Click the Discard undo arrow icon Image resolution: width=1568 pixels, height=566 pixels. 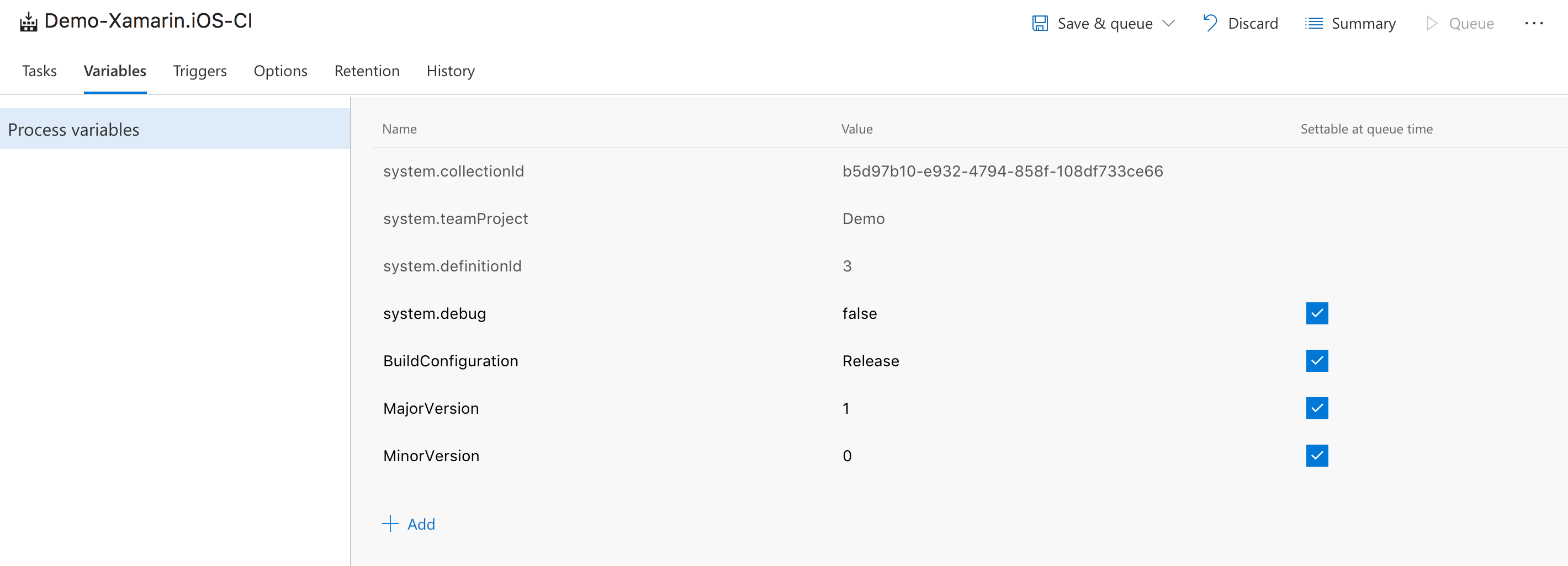click(1210, 23)
